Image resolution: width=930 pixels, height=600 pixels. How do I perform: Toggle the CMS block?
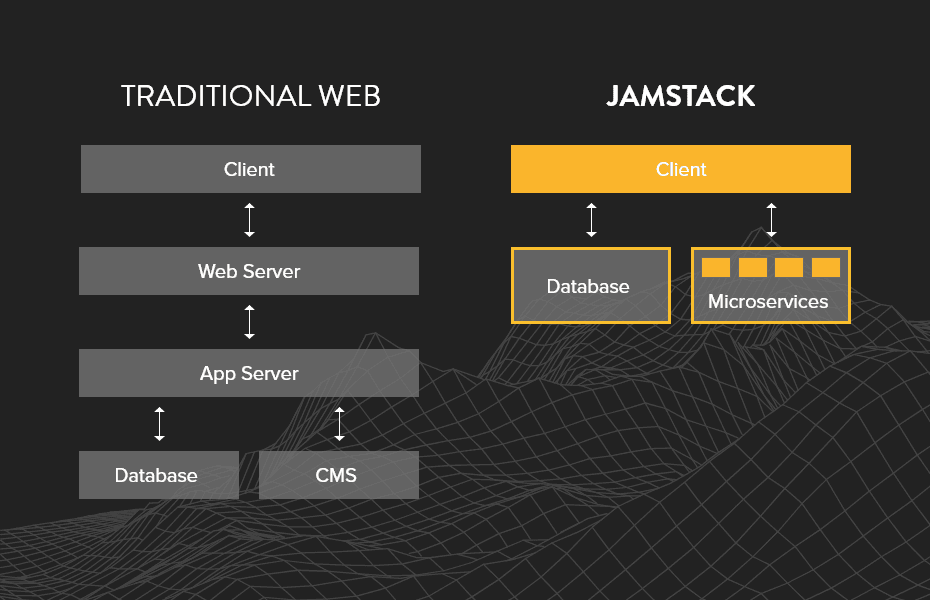tap(339, 474)
